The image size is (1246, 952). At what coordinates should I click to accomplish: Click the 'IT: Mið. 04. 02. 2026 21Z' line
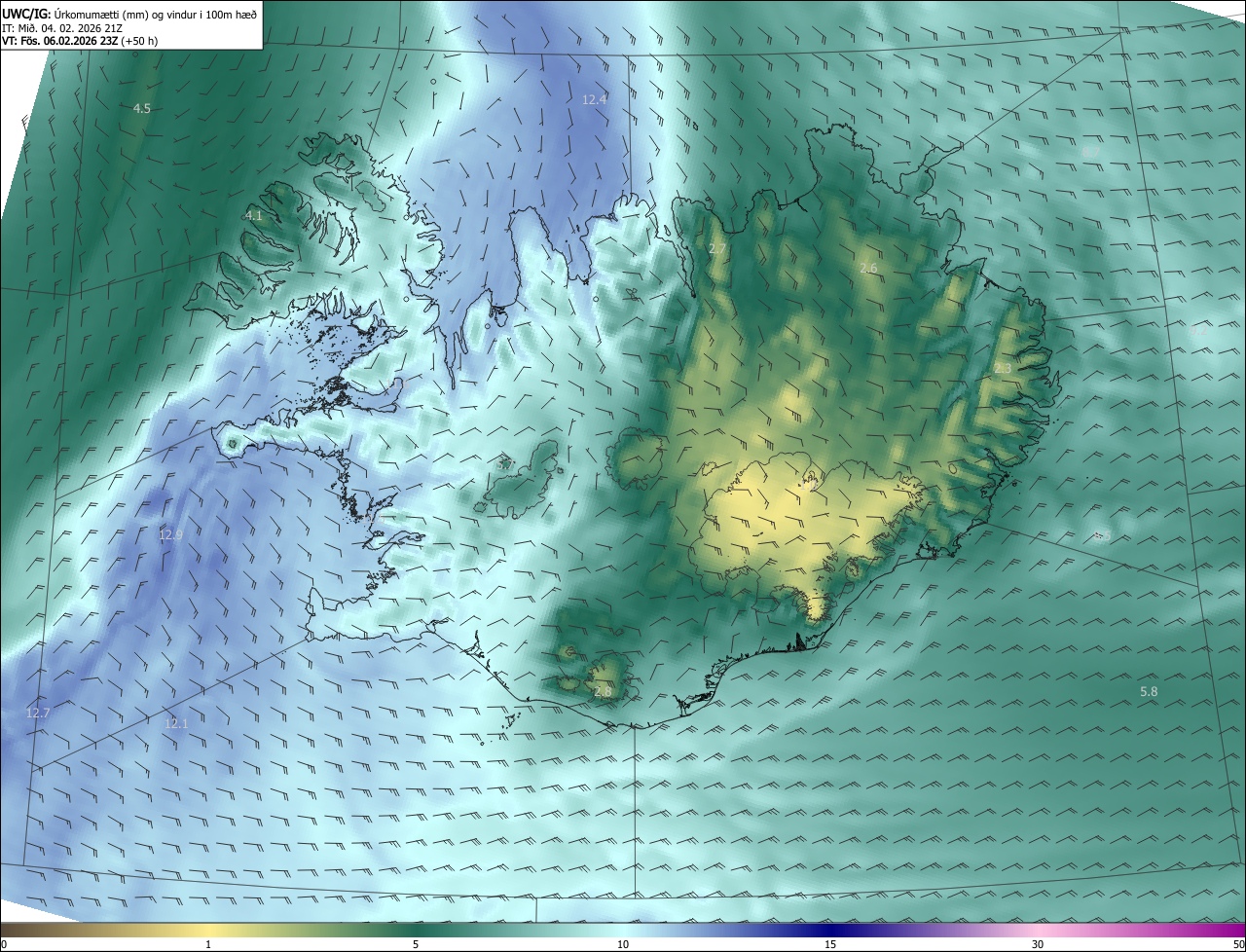[62, 27]
